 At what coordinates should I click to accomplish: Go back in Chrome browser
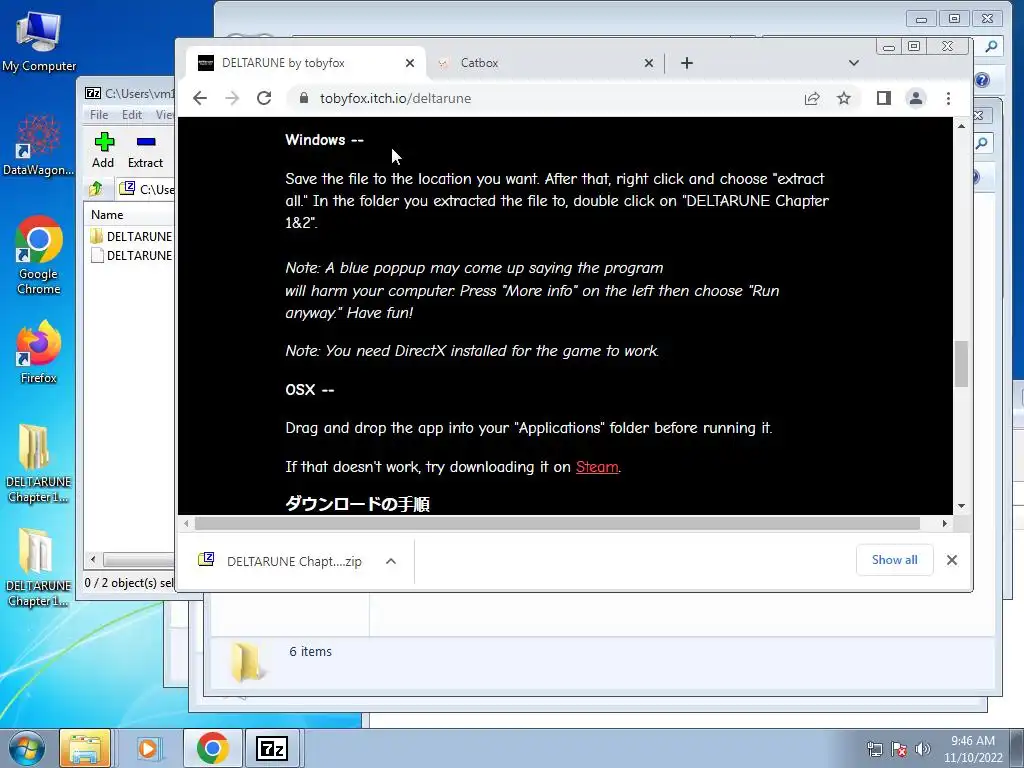point(200,99)
